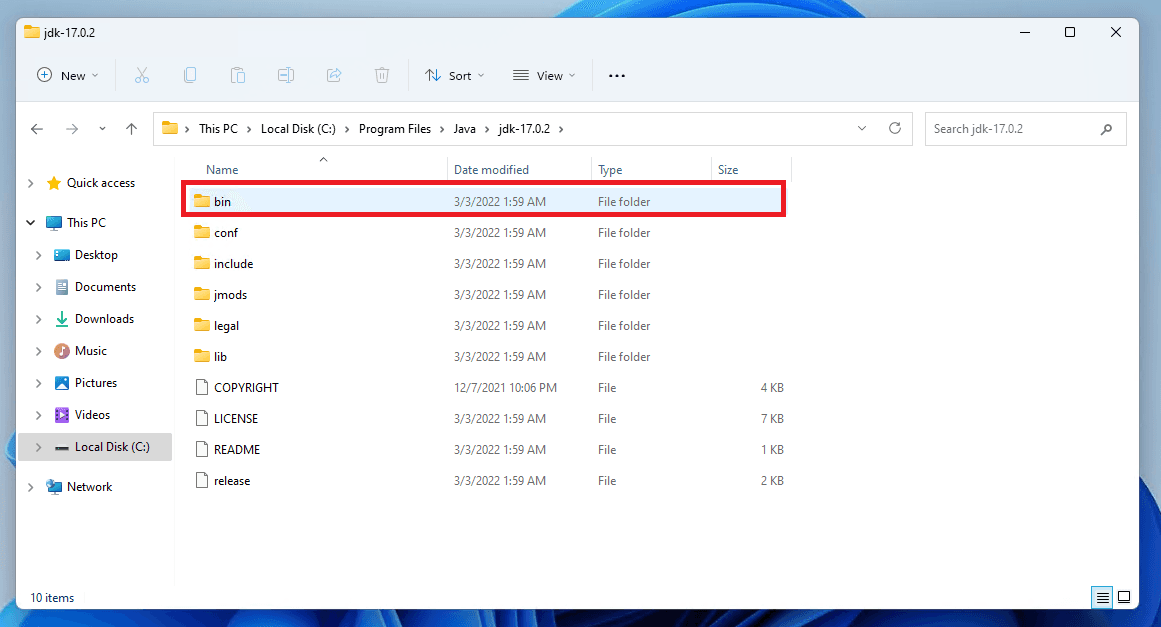Click the README file icon
Image resolution: width=1161 pixels, height=627 pixels.
201,449
